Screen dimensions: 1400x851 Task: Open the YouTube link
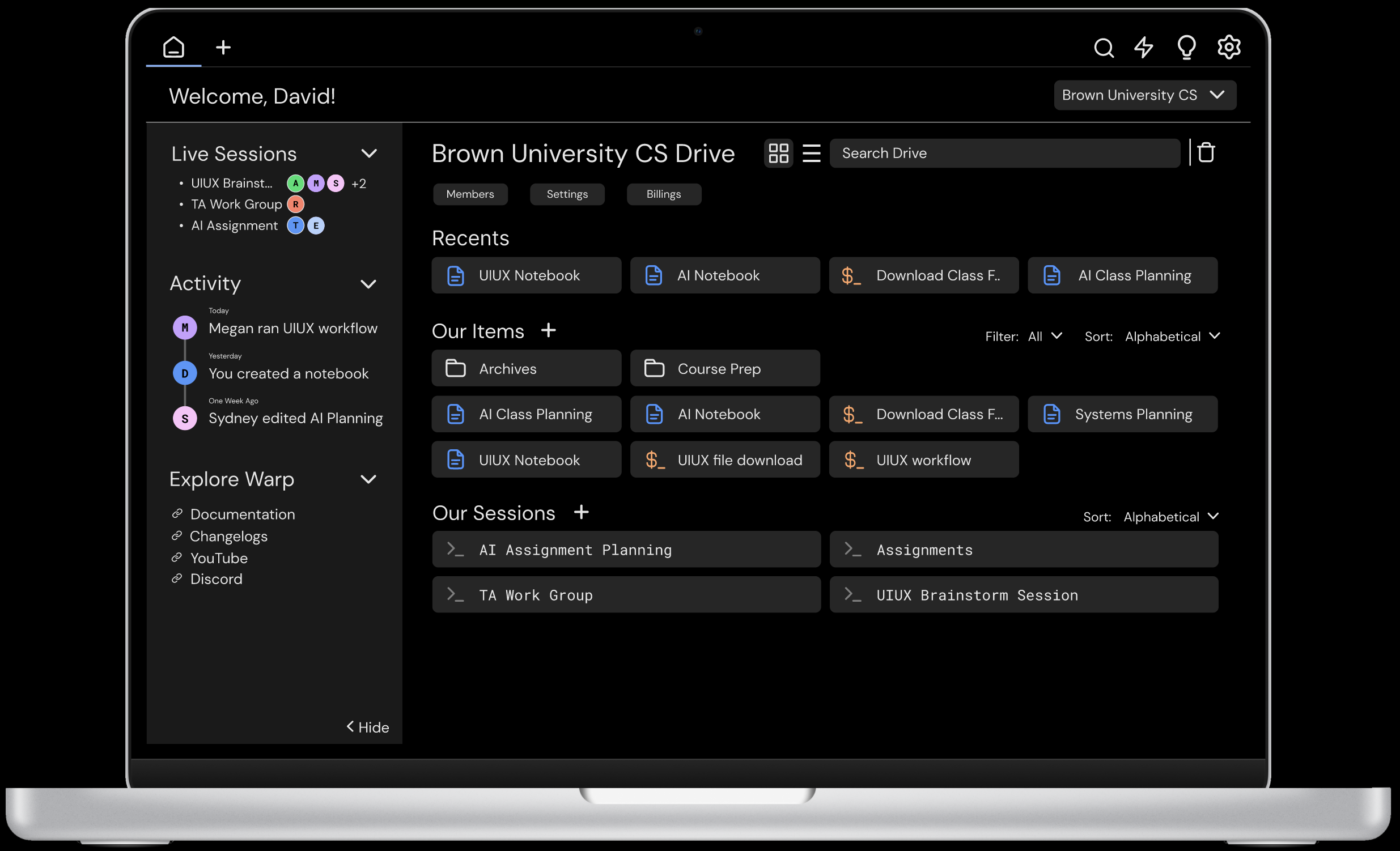coord(219,558)
